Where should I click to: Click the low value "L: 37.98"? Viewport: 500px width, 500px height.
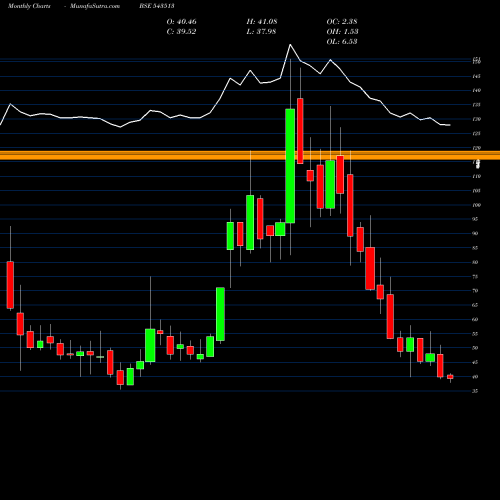pyautogui.click(x=261, y=32)
